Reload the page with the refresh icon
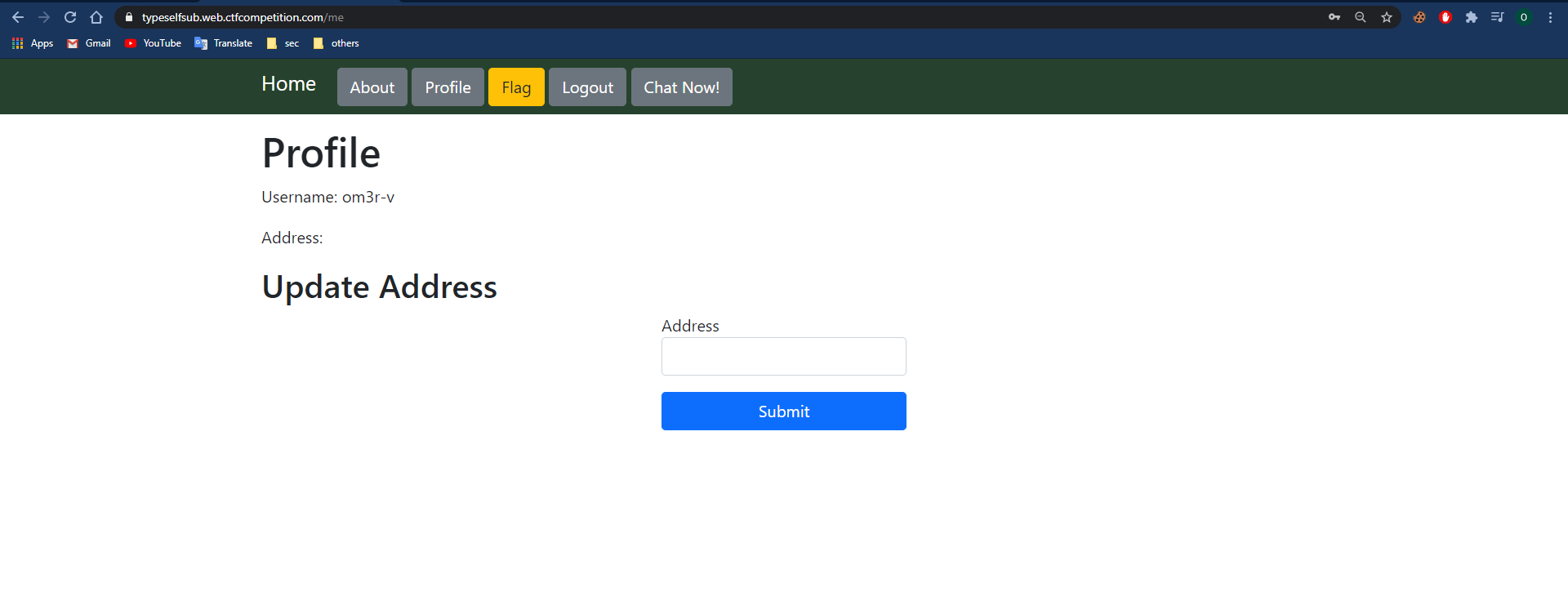The image size is (1568, 614). click(x=70, y=17)
